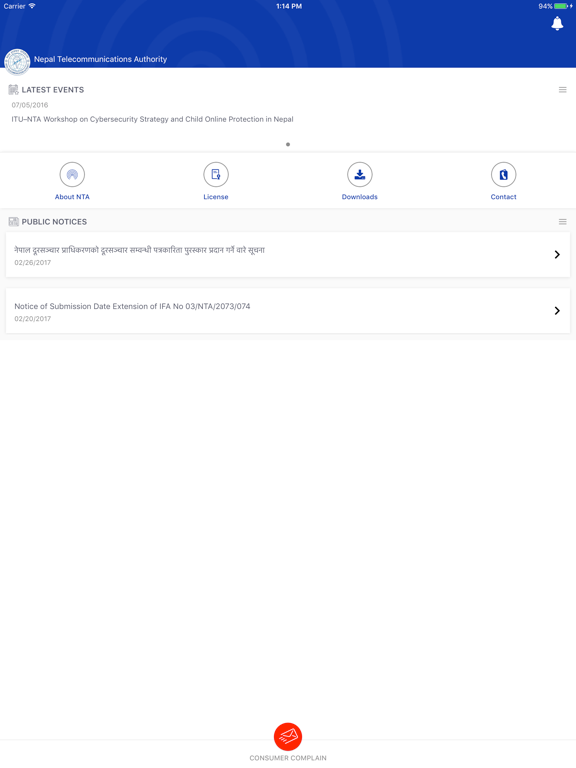Expand the Nepali notice dated 02/26/2017
The width and height of the screenshot is (576, 768).
[557, 254]
